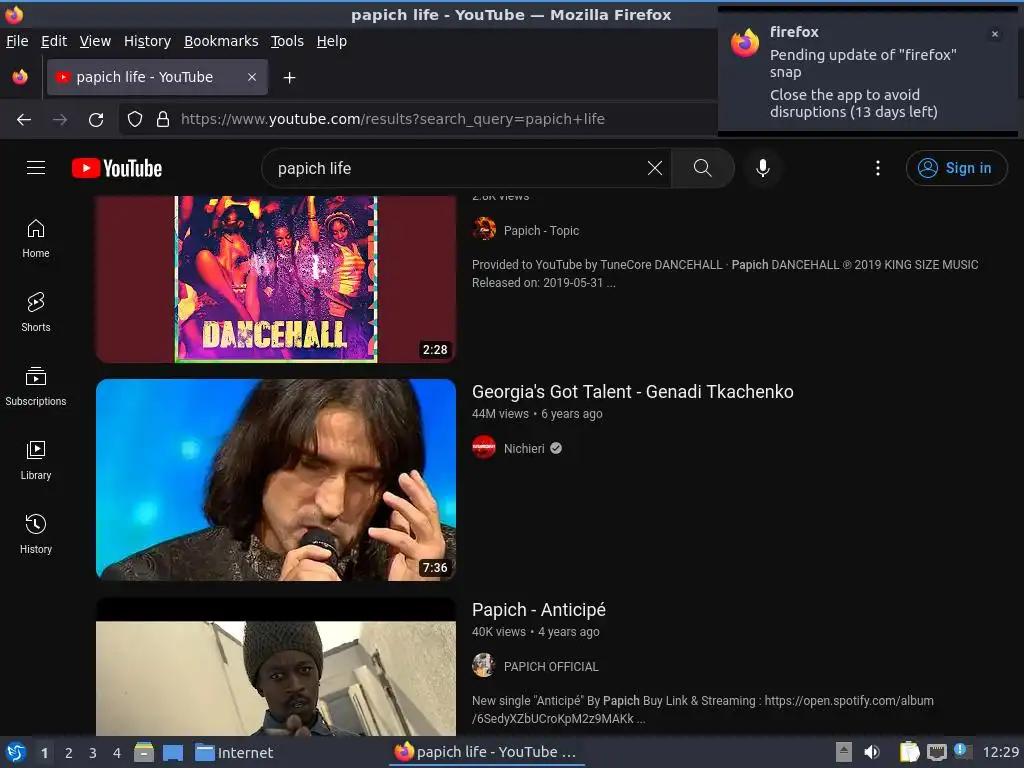Open the Edit menu
This screenshot has height=768, width=1024.
click(x=54, y=41)
